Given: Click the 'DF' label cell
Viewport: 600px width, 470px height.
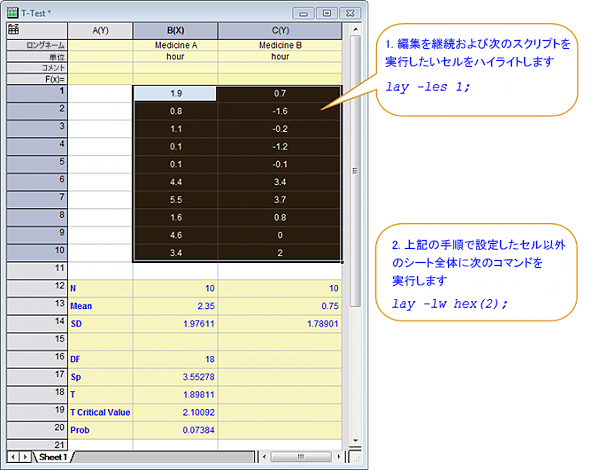Looking at the screenshot, I should [x=100, y=359].
